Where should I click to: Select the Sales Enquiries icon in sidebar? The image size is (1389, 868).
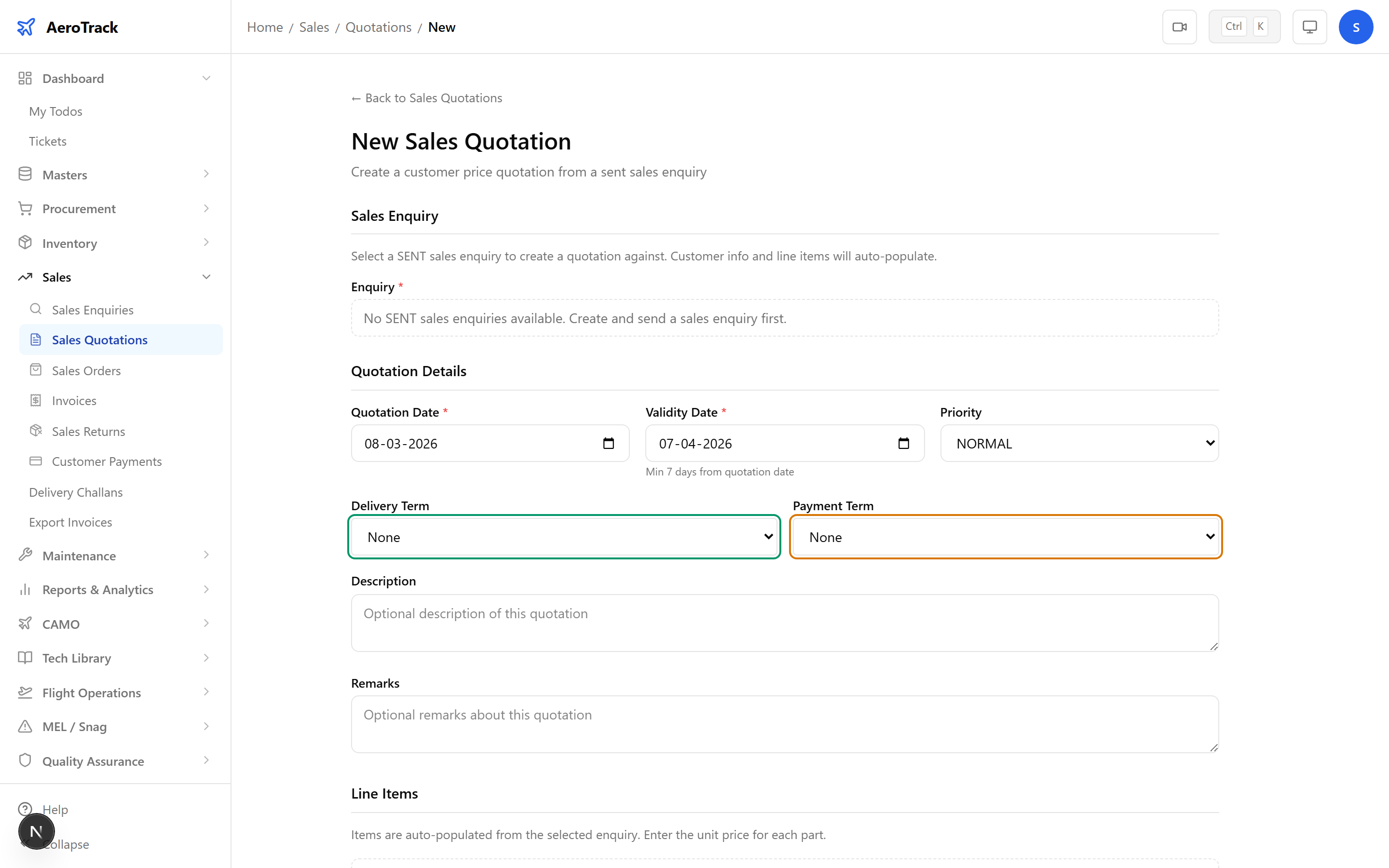[36, 309]
